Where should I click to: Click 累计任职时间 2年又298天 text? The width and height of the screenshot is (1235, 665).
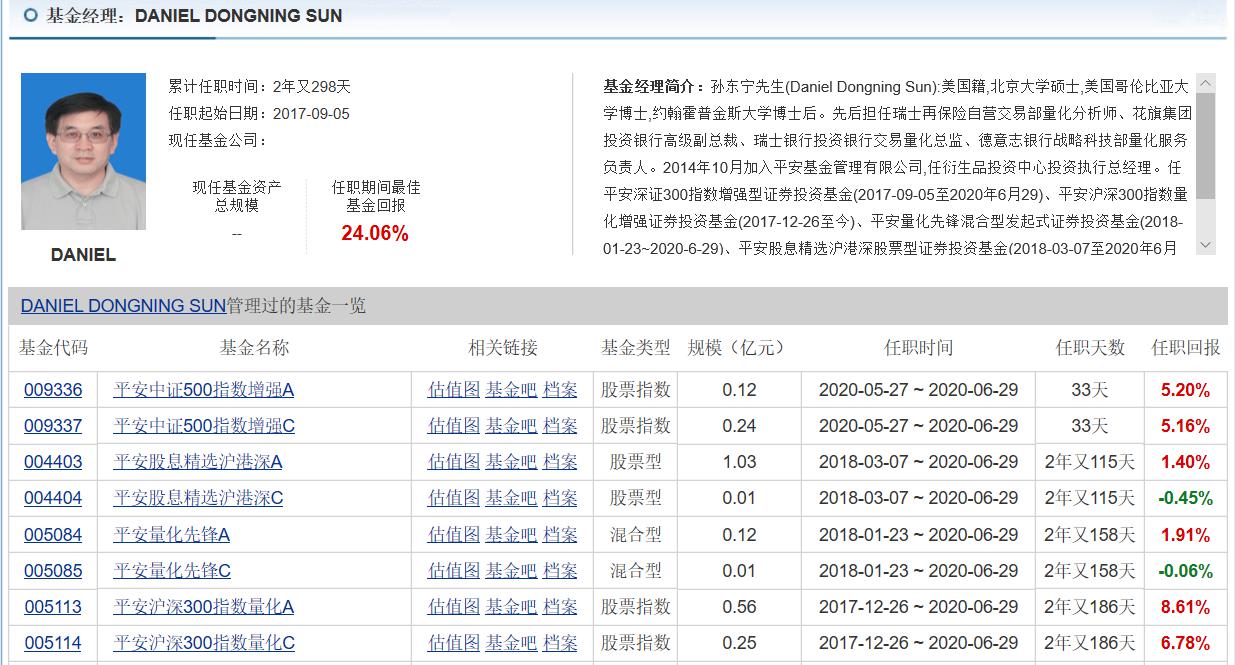[260, 87]
